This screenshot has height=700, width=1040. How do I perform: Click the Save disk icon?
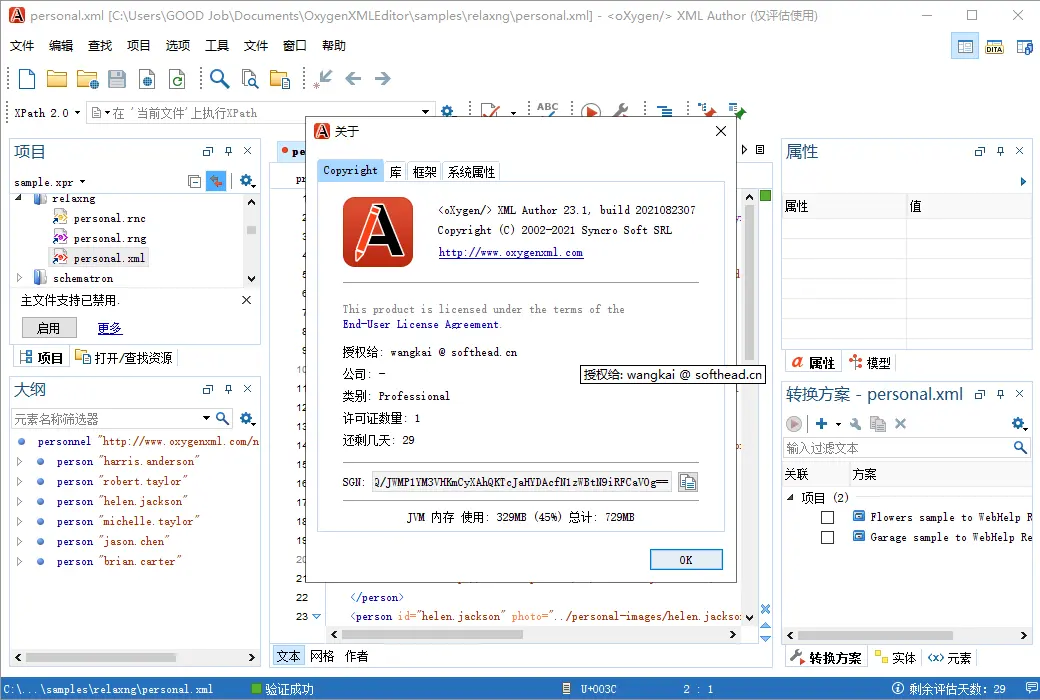[x=117, y=79]
